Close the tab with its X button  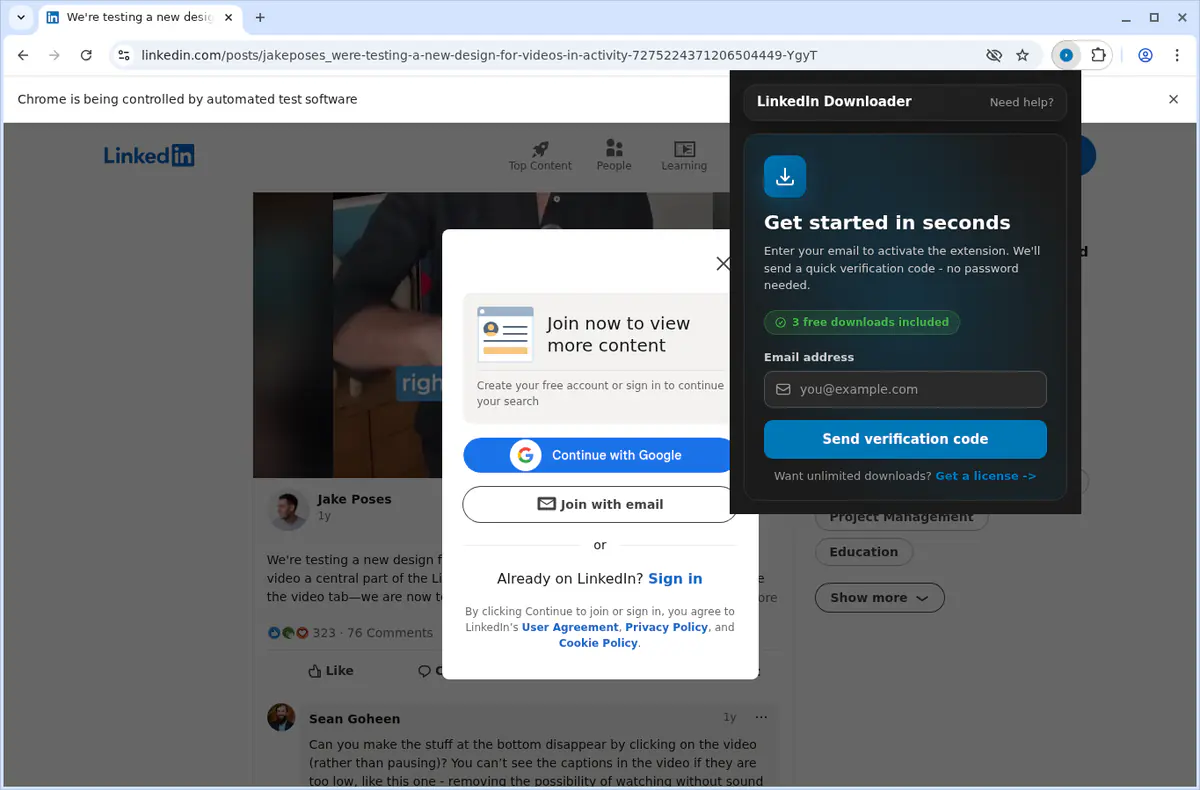[x=226, y=17]
